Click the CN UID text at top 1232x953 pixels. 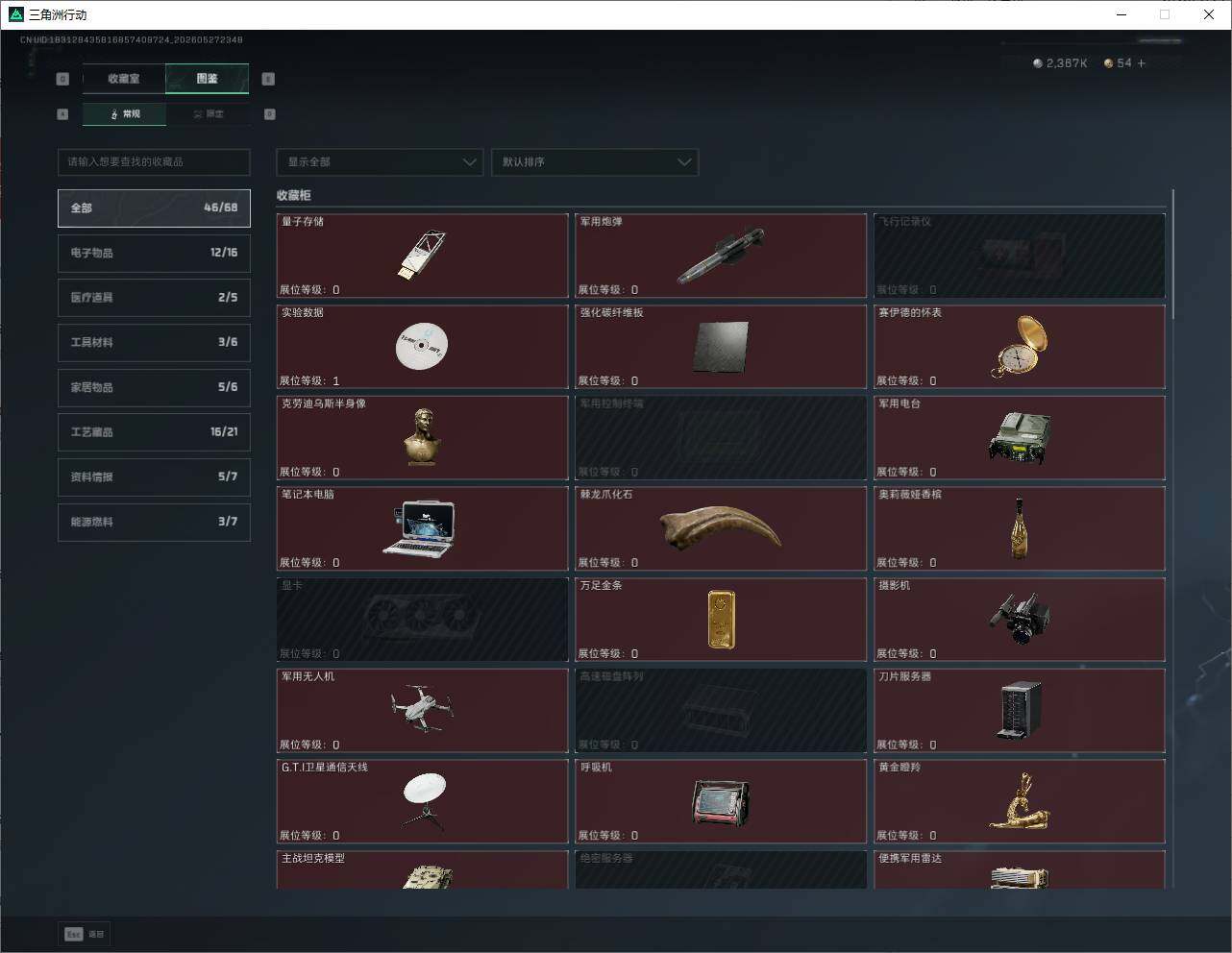(x=131, y=40)
